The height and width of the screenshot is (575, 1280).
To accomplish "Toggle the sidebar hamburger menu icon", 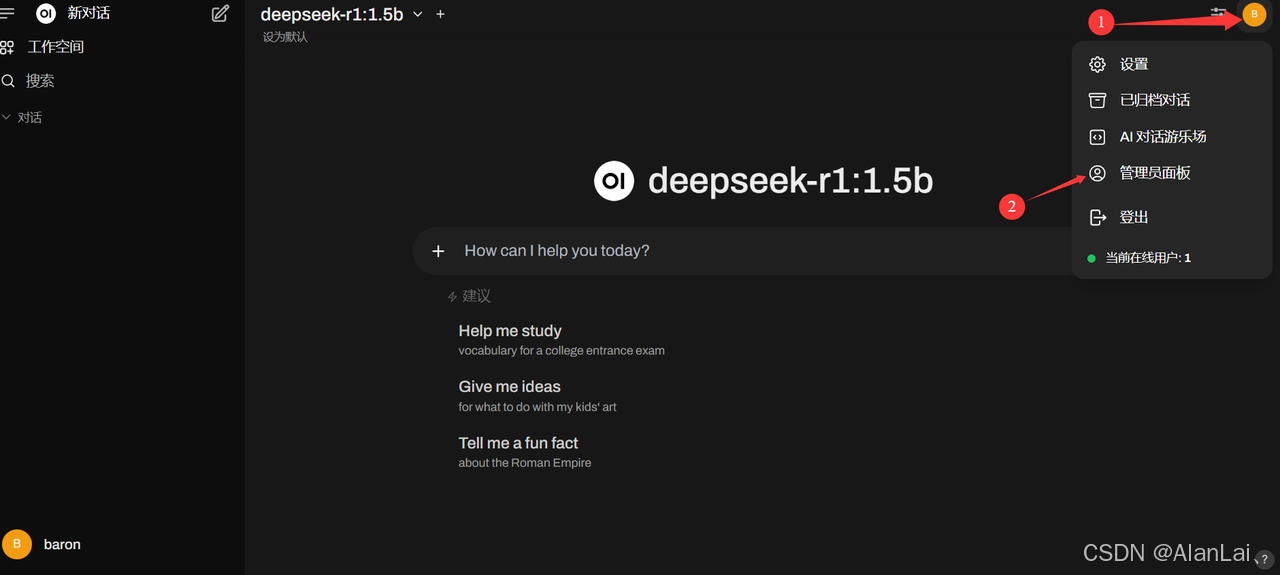I will tap(7, 13).
